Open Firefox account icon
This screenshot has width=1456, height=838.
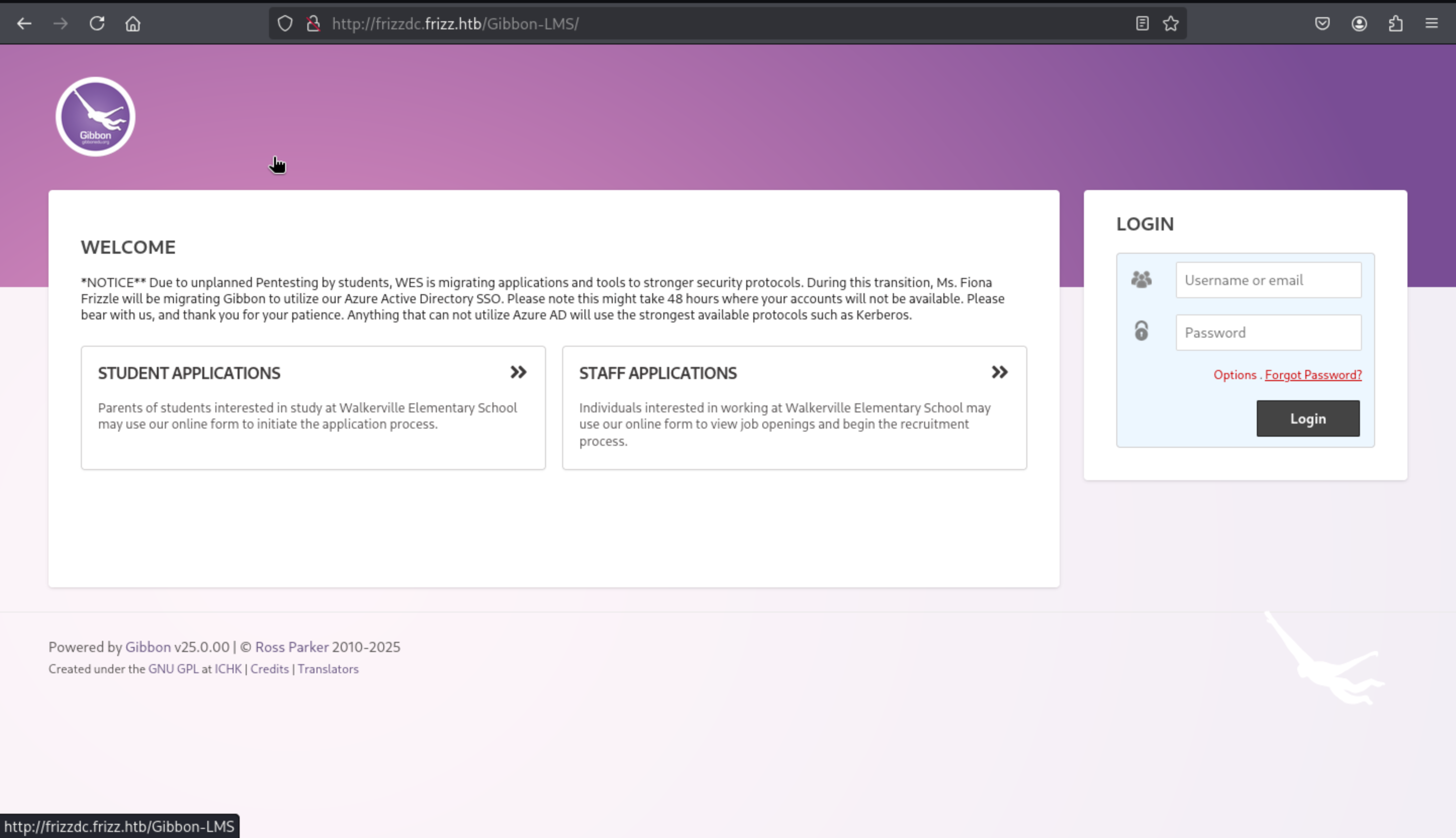click(1359, 24)
